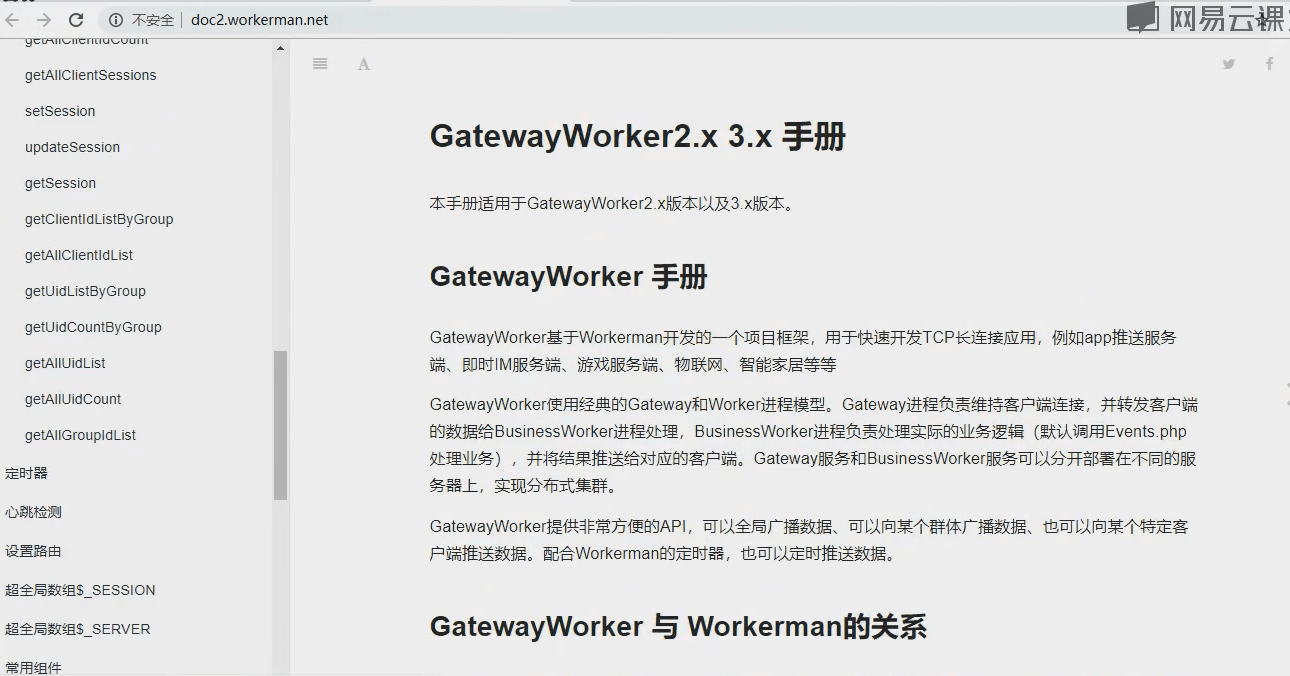Open 心跳检测 chapter in sidebar

coord(33,512)
